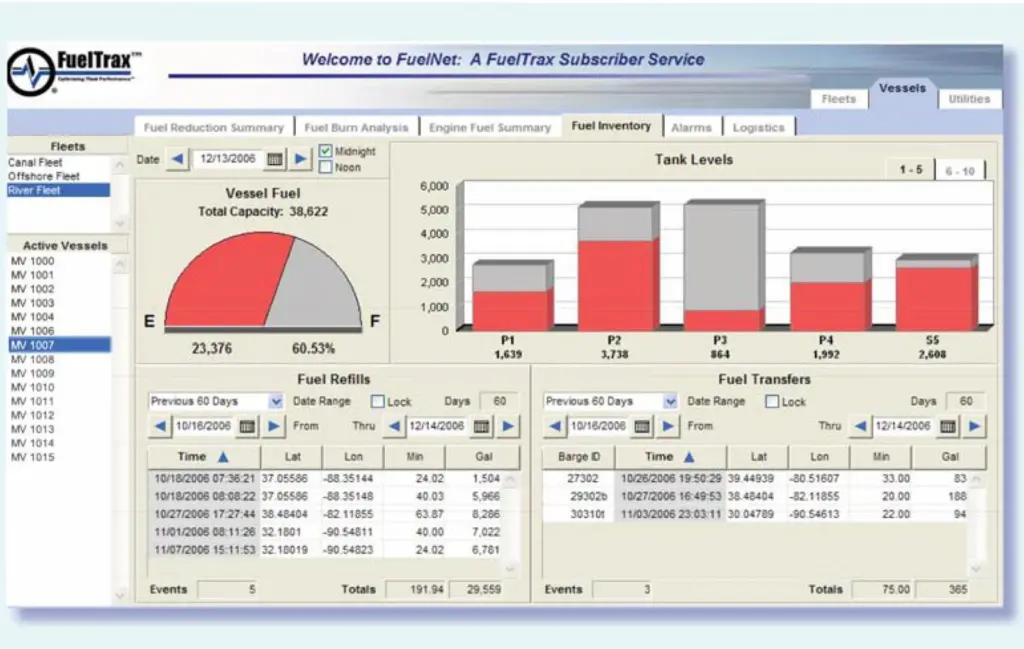Step Fuel Refills Thru date backward
The width and height of the screenshot is (1024, 649).
[x=394, y=426]
